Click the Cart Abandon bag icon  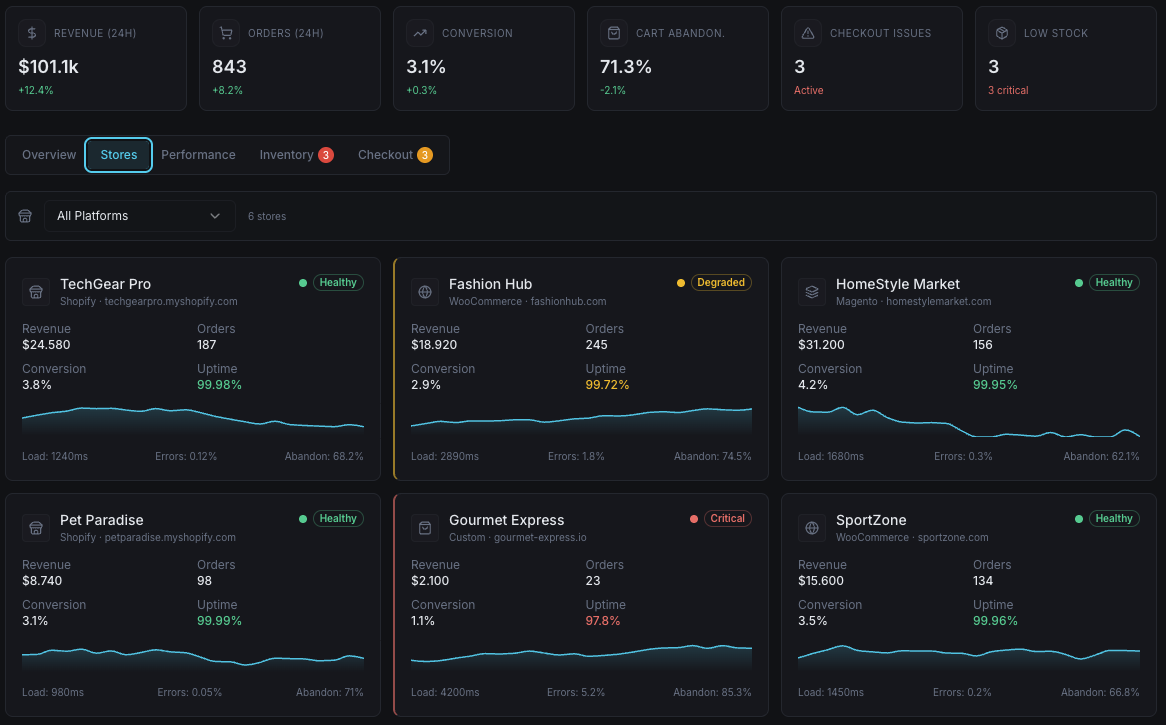[614, 33]
